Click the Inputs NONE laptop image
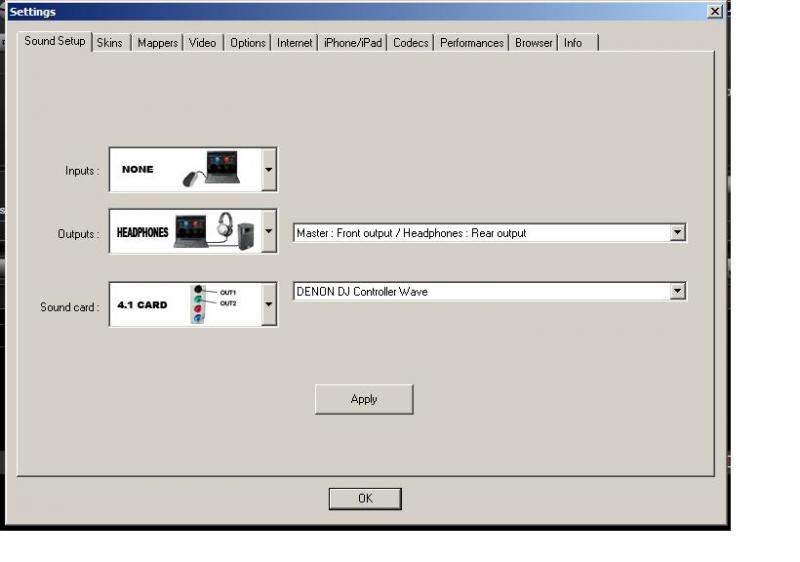Screen dimensions: 800x562 (x=185, y=170)
